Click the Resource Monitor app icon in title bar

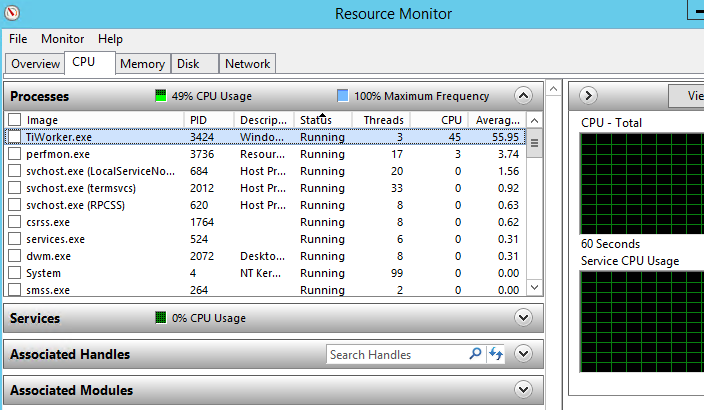12,13
